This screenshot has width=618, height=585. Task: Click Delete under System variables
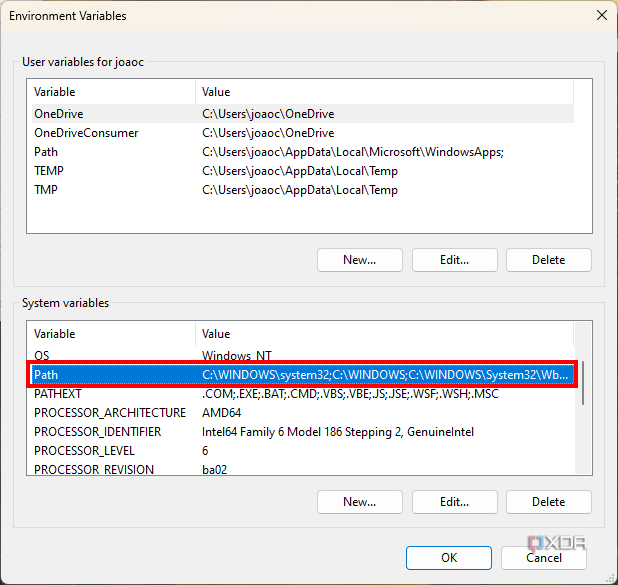[548, 502]
